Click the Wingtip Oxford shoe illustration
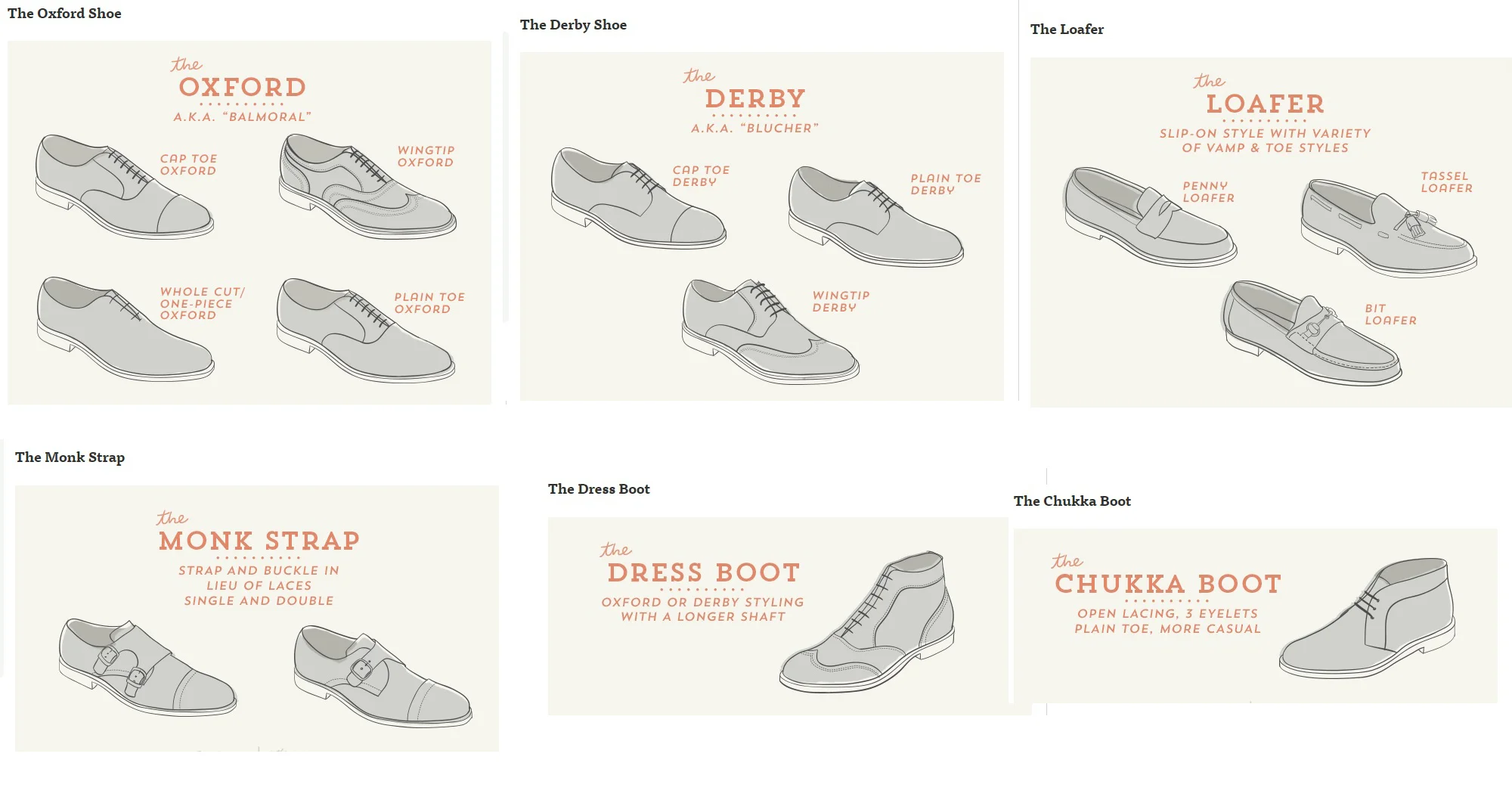This screenshot has height=803, width=1512. click(367, 186)
